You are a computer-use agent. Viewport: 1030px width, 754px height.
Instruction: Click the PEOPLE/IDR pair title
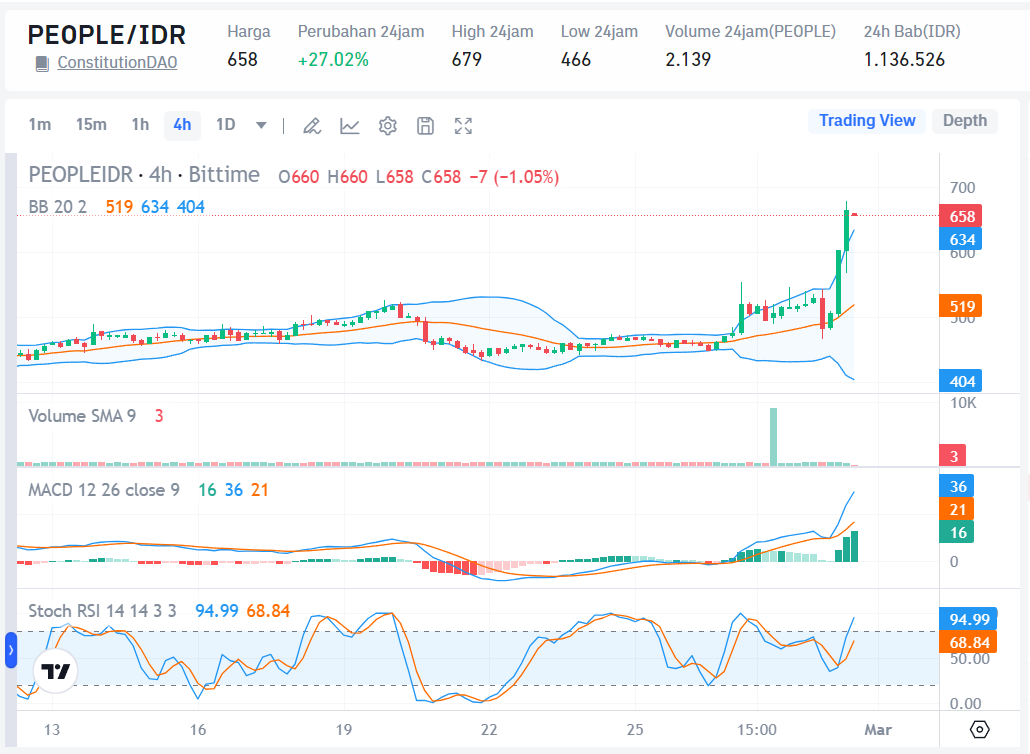click(106, 35)
